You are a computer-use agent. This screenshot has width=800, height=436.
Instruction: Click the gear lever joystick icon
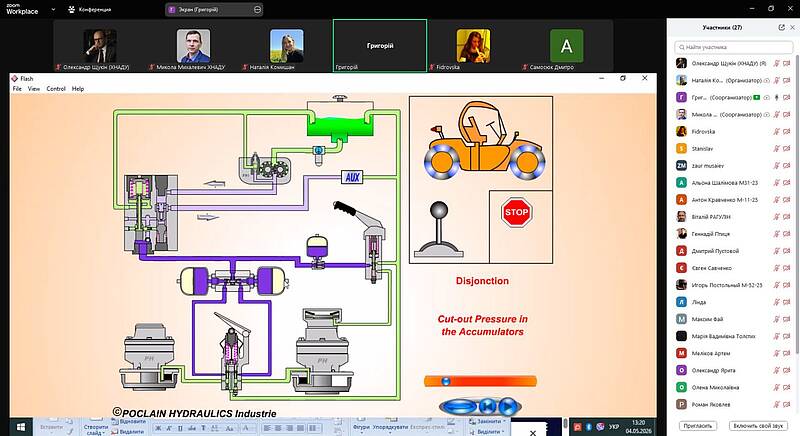439,229
